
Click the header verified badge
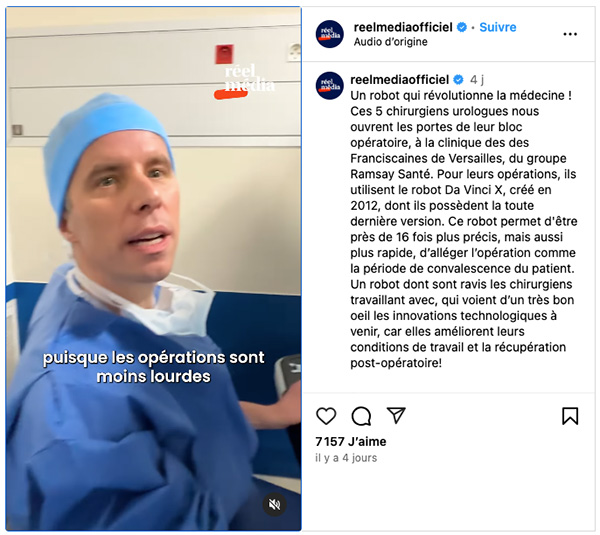(x=462, y=27)
